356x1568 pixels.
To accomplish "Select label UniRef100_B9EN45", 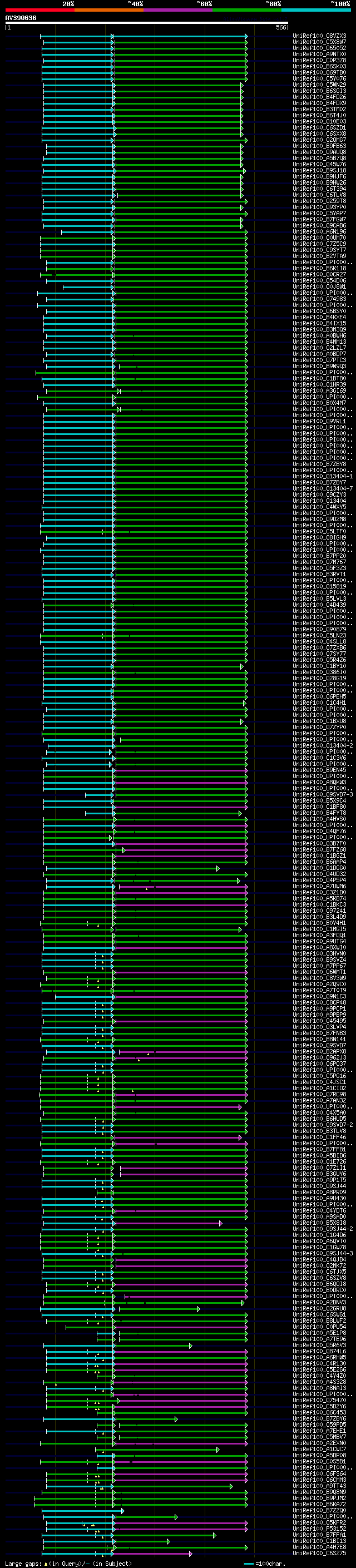I will [x=319, y=770].
